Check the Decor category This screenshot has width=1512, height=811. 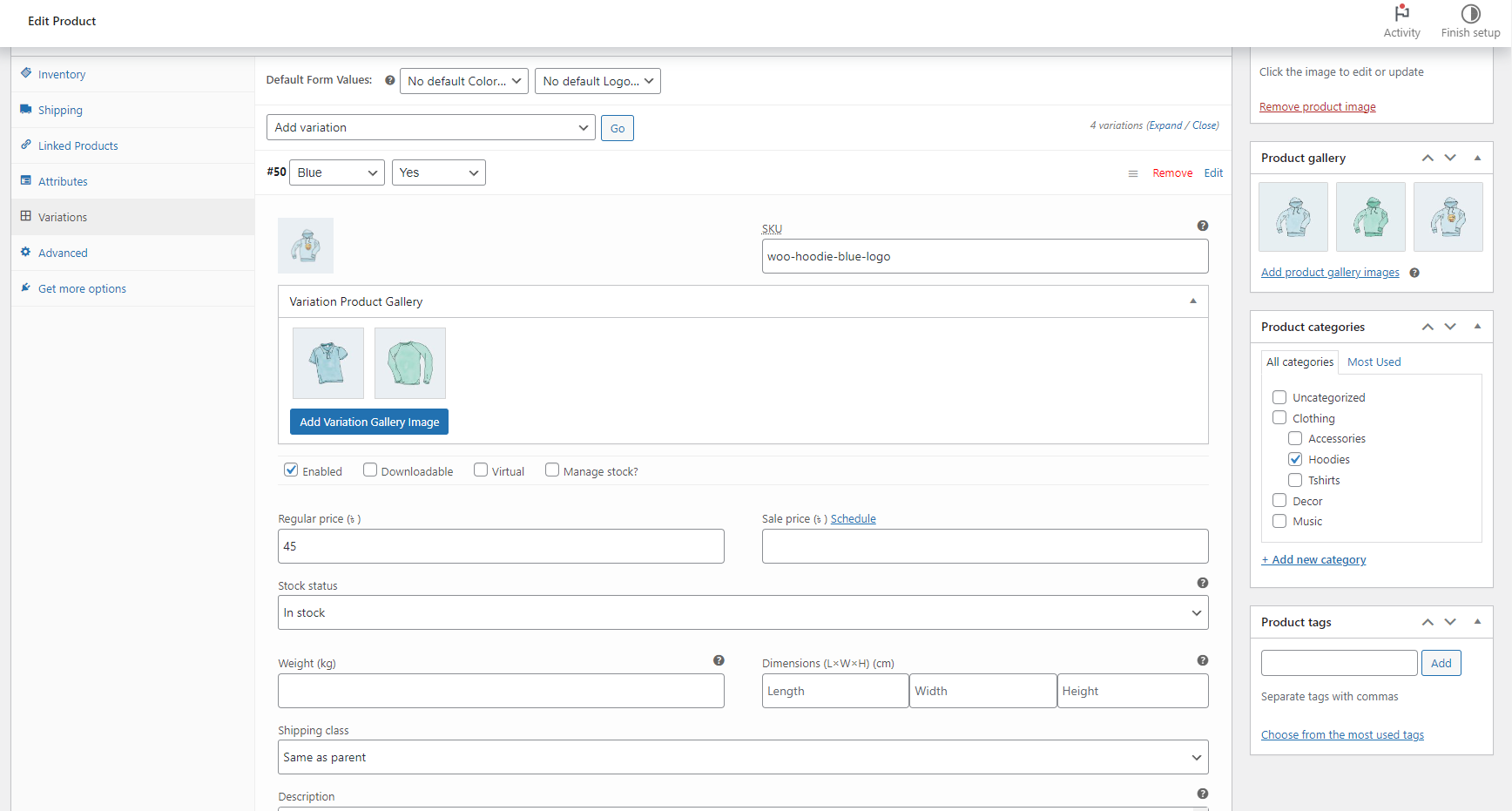(1279, 501)
